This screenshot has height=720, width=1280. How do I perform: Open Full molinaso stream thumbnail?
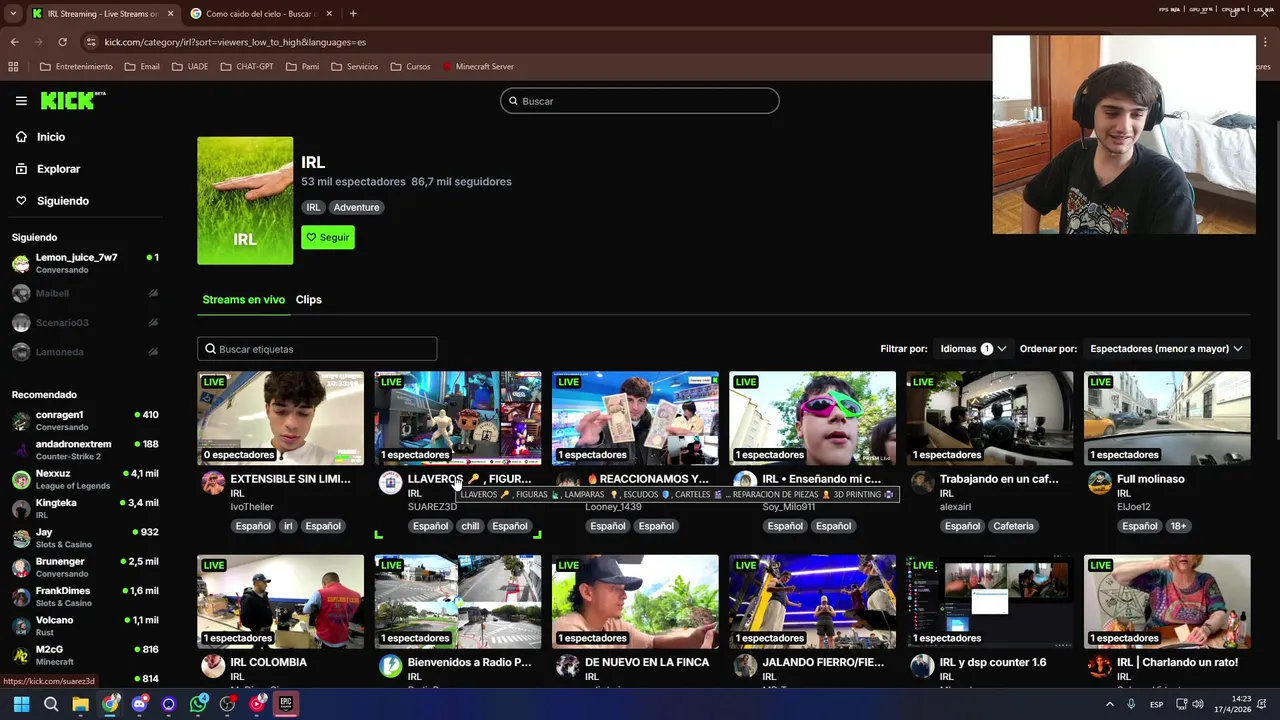(x=1167, y=418)
